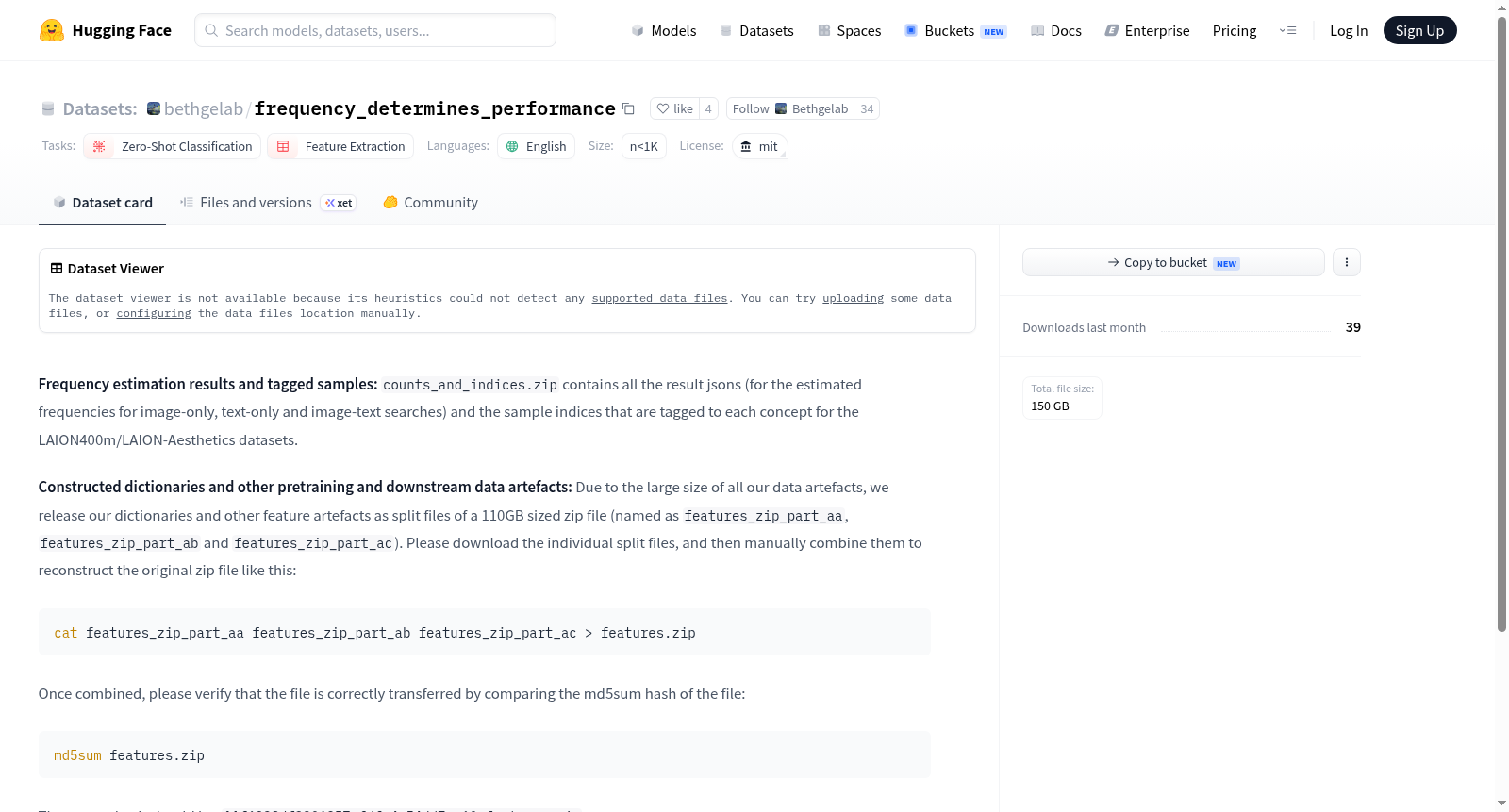1509x812 pixels.
Task: Click the like count 4
Action: pyautogui.click(x=708, y=108)
